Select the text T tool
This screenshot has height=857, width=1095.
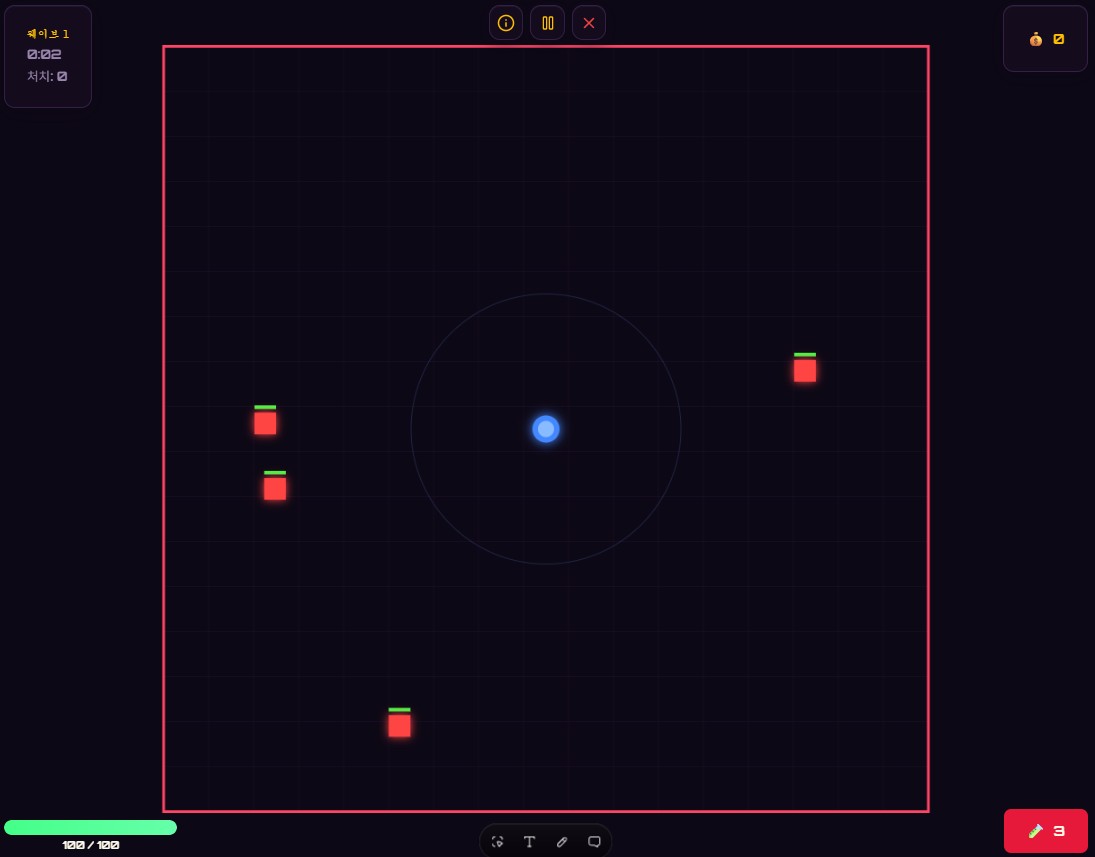pyautogui.click(x=529, y=842)
